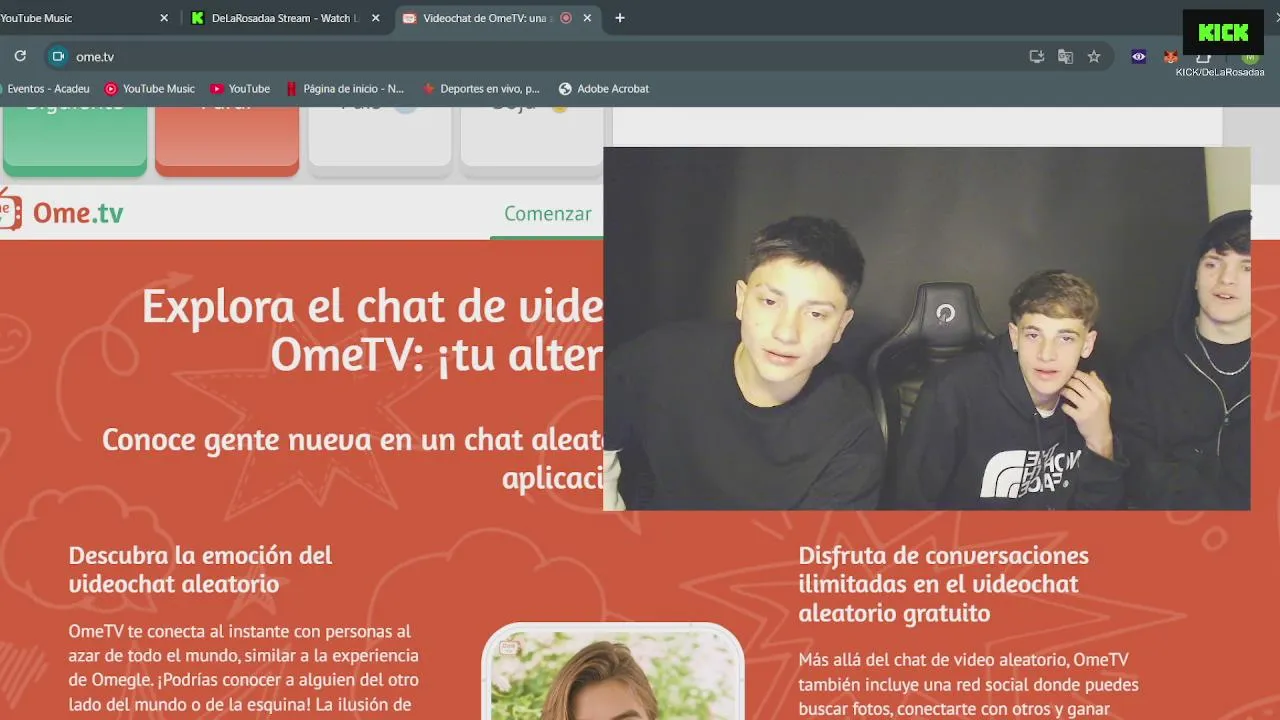The image size is (1280, 720).
Task: Click the paragraph "OmeTV te conecta al instante"
Action: (243, 668)
